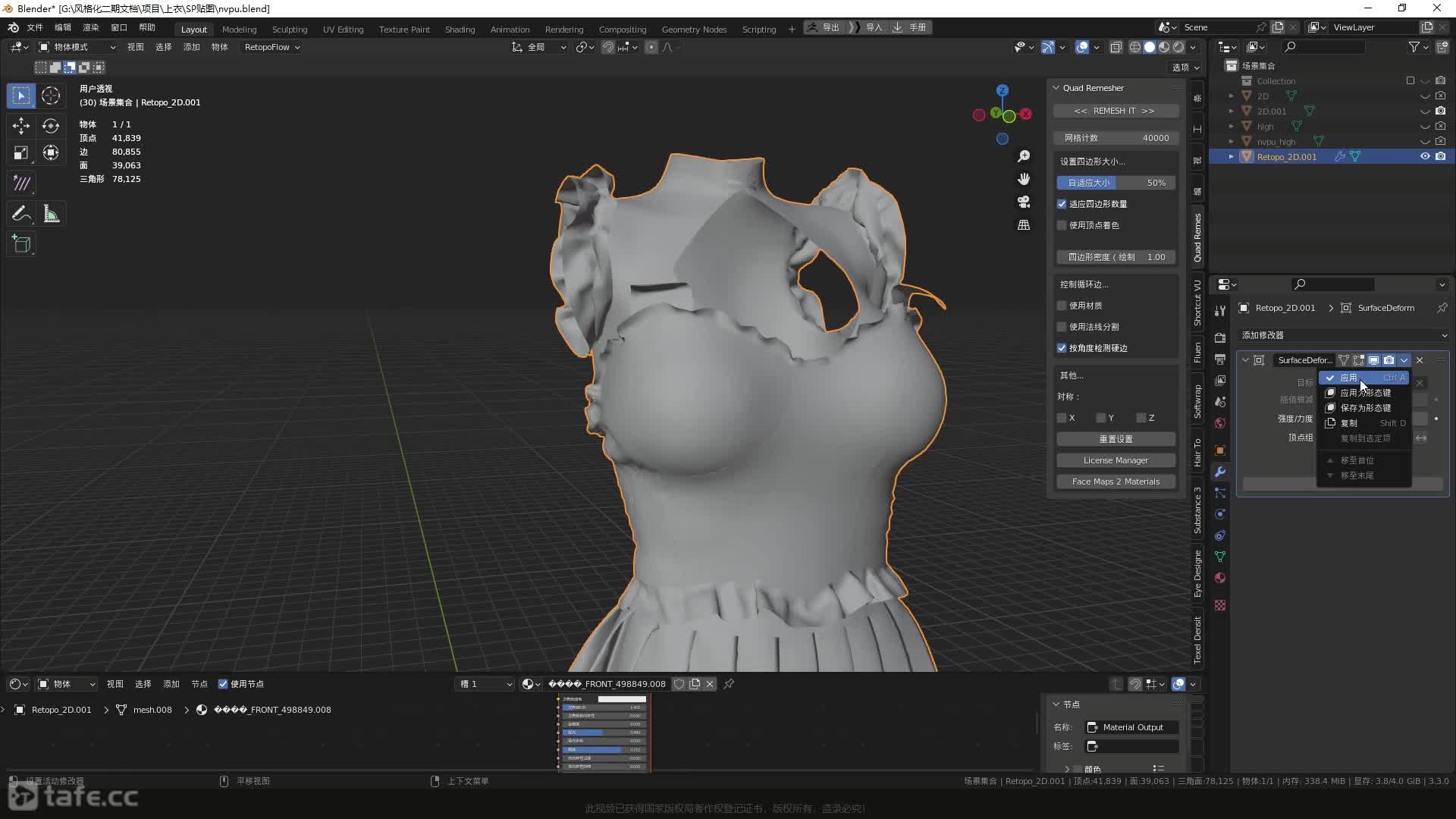The image size is (1456, 819).
Task: Choose 应用 in the modifier menu
Action: 1364,378
